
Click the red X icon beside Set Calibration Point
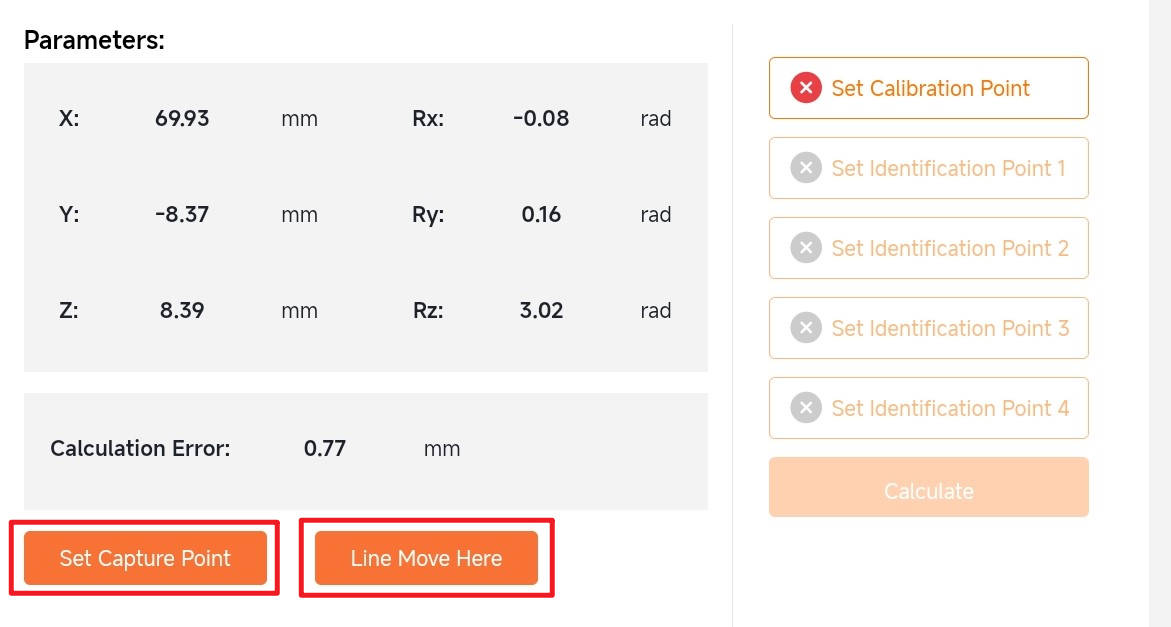click(806, 88)
